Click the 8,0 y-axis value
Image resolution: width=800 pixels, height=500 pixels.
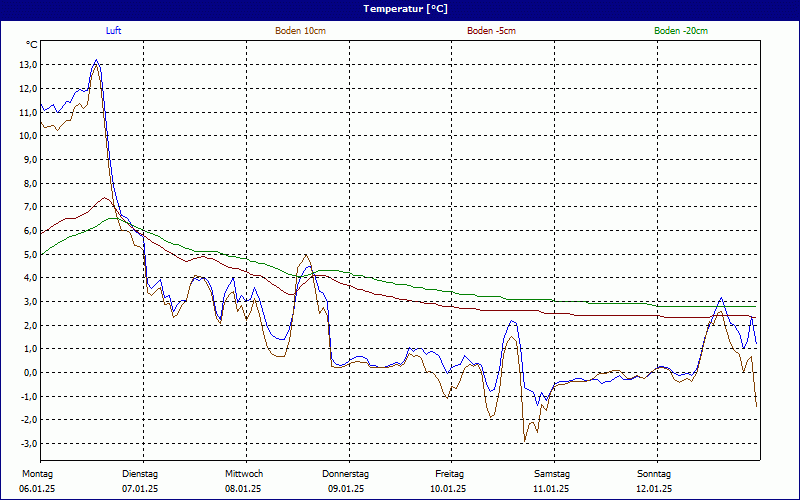(x=30, y=183)
